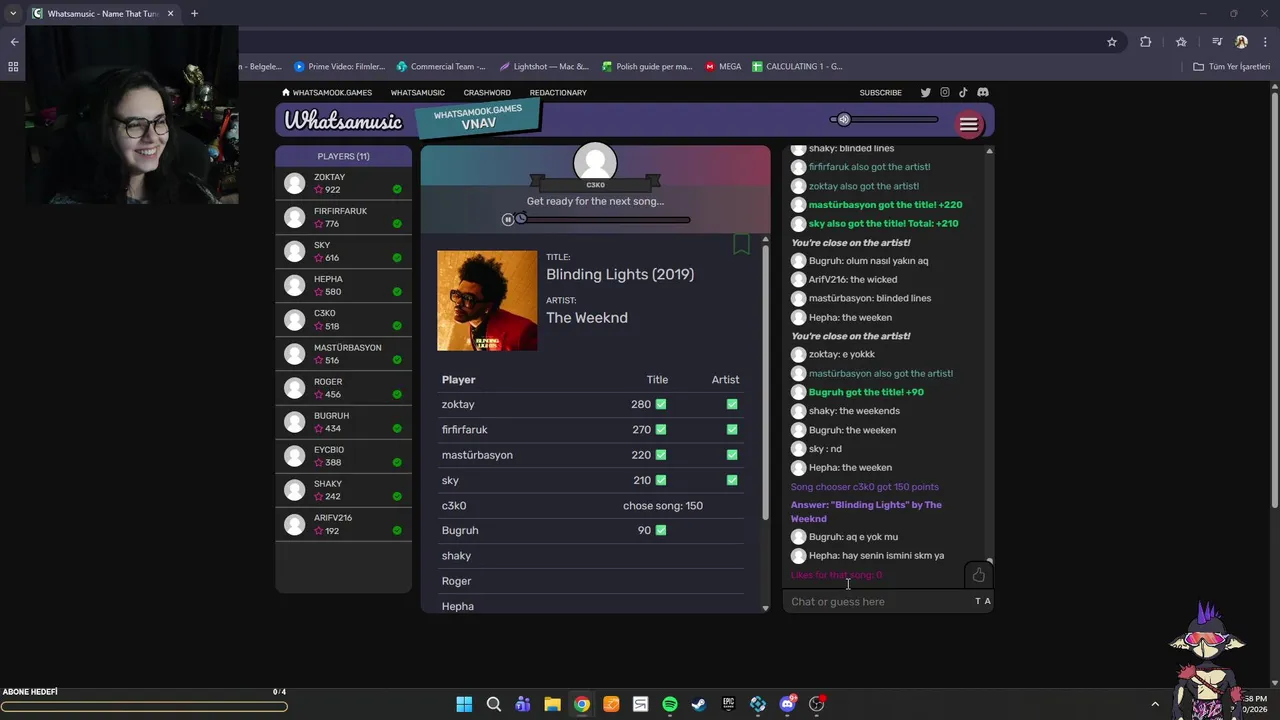Open the MEGA bookmark
The height and width of the screenshot is (720, 1280).
(724, 67)
